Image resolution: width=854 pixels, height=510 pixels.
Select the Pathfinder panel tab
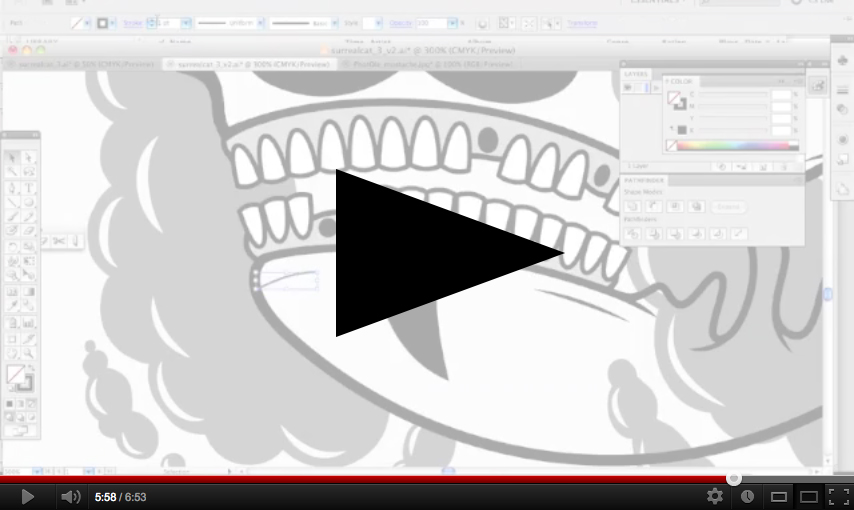pyautogui.click(x=644, y=180)
